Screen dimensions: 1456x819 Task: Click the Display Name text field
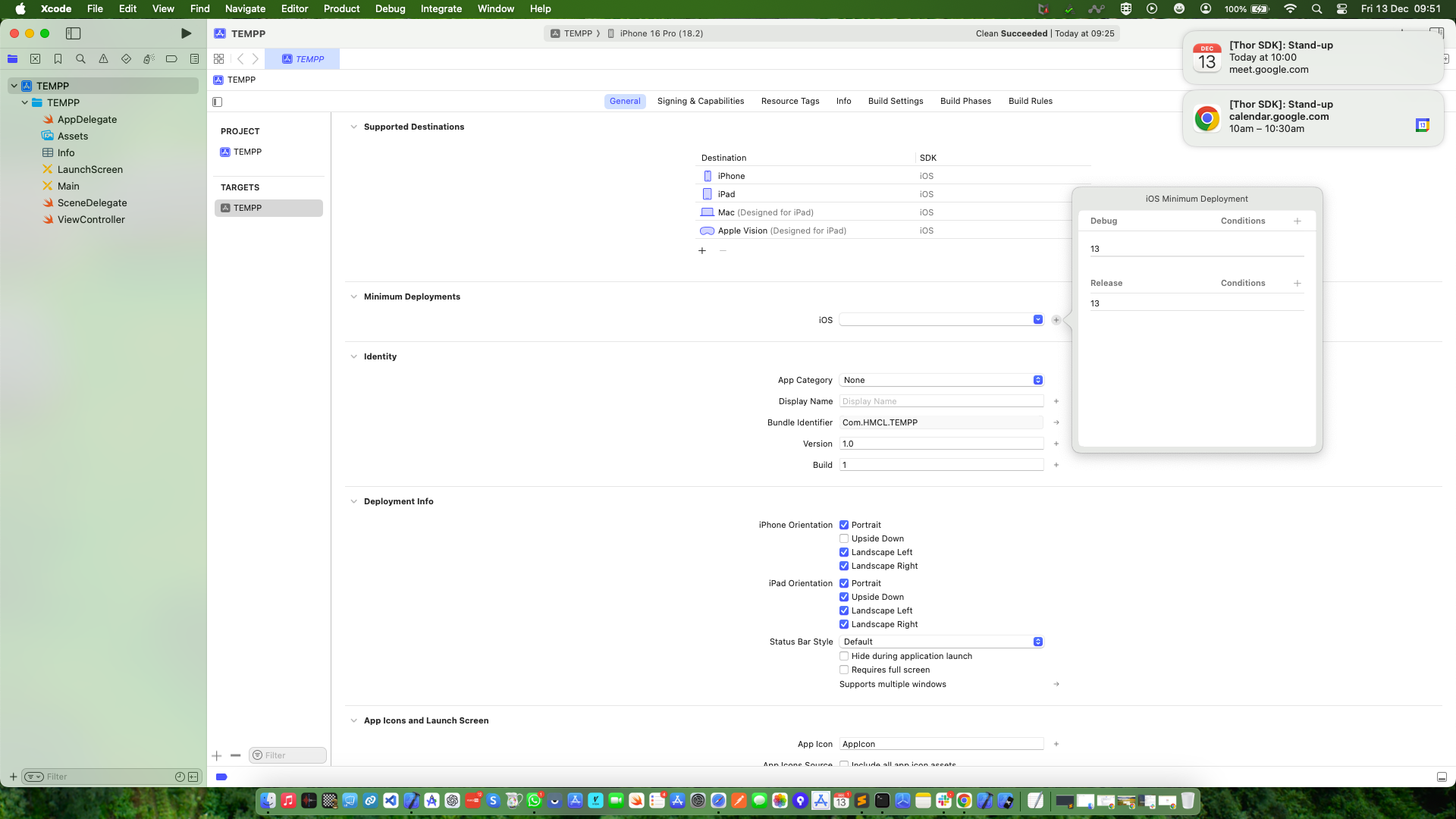tap(941, 401)
